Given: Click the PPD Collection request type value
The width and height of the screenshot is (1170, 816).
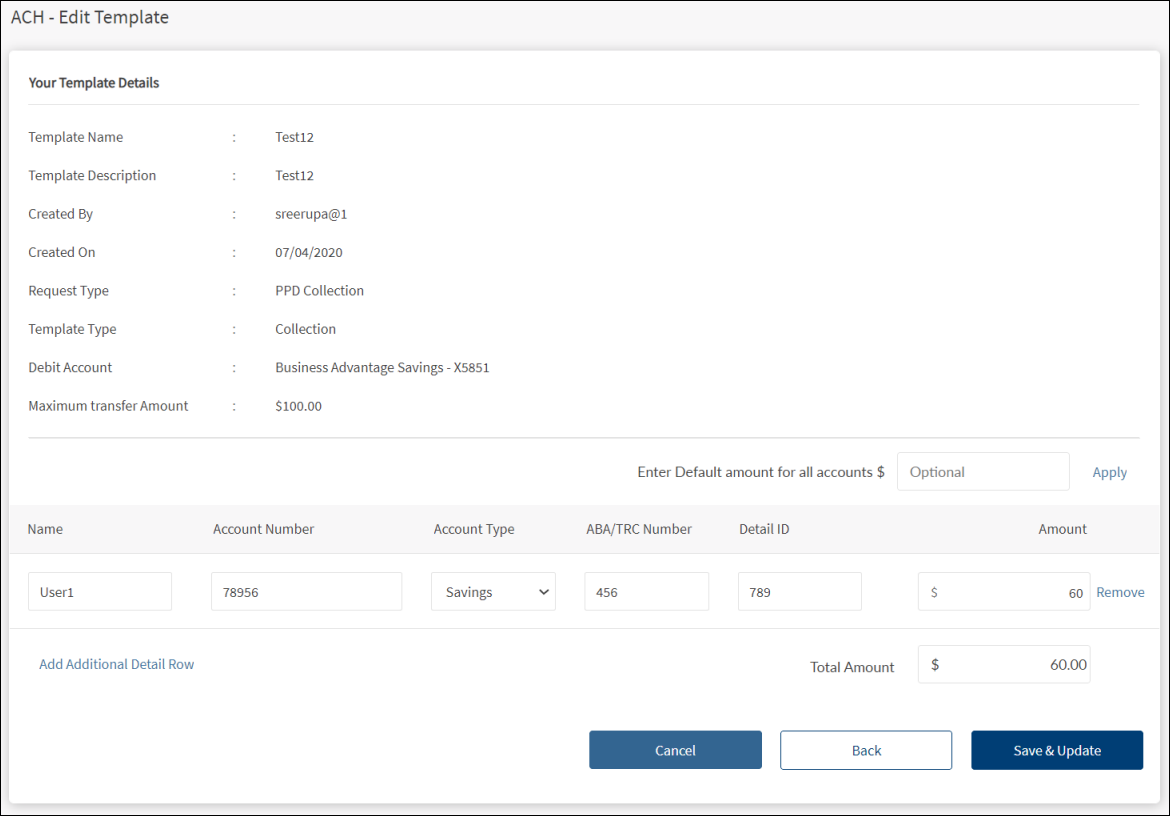Looking at the screenshot, I should (x=319, y=291).
